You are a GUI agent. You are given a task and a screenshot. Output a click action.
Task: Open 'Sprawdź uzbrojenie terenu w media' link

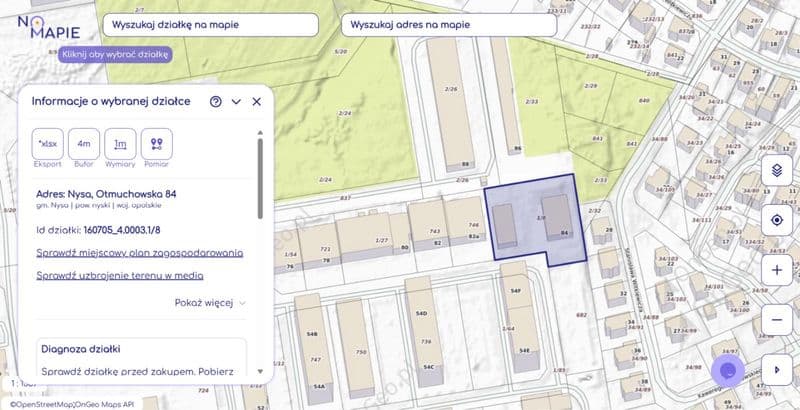pyautogui.click(x=120, y=275)
